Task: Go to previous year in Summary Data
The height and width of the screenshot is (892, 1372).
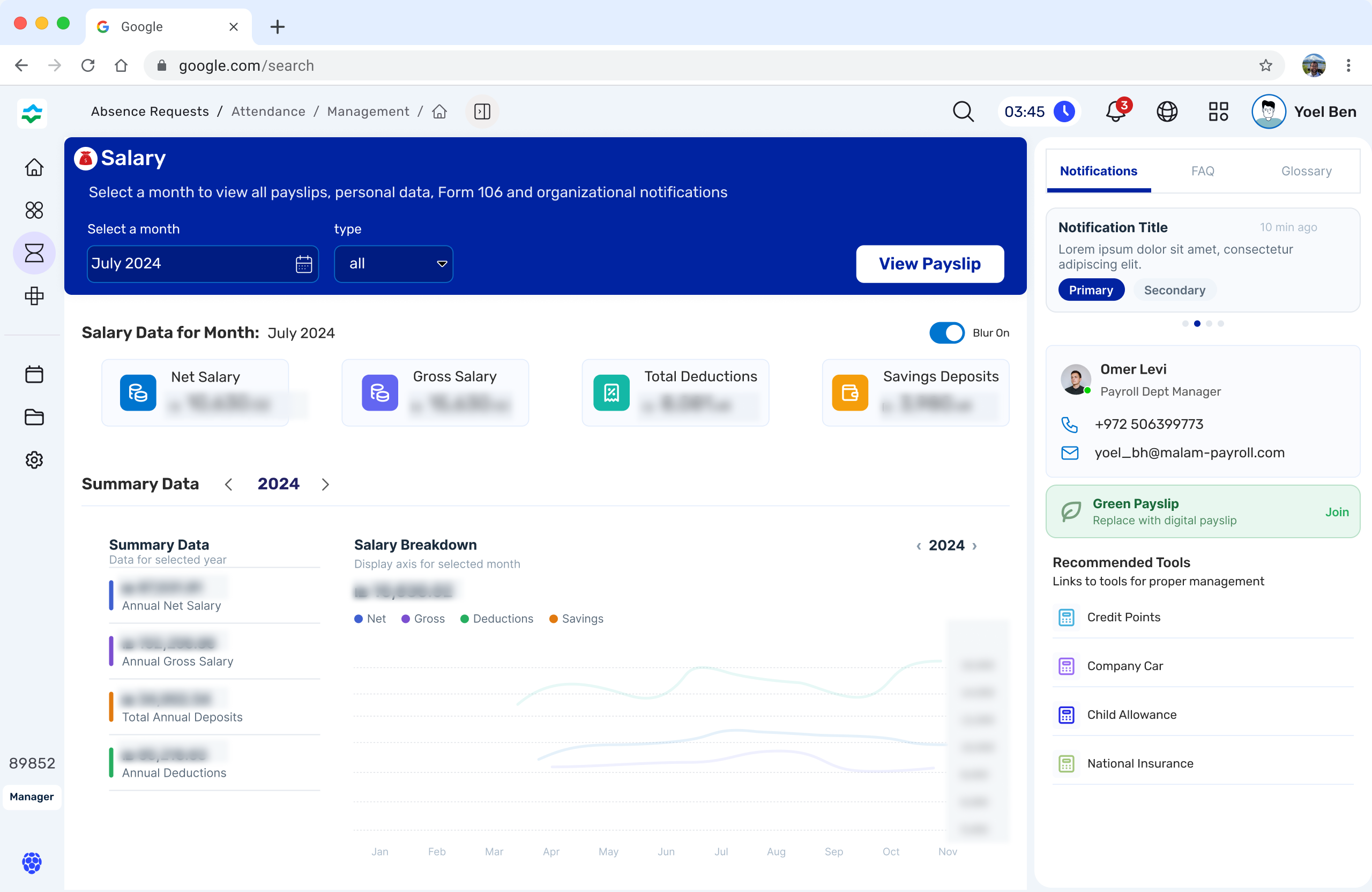Action: (228, 485)
